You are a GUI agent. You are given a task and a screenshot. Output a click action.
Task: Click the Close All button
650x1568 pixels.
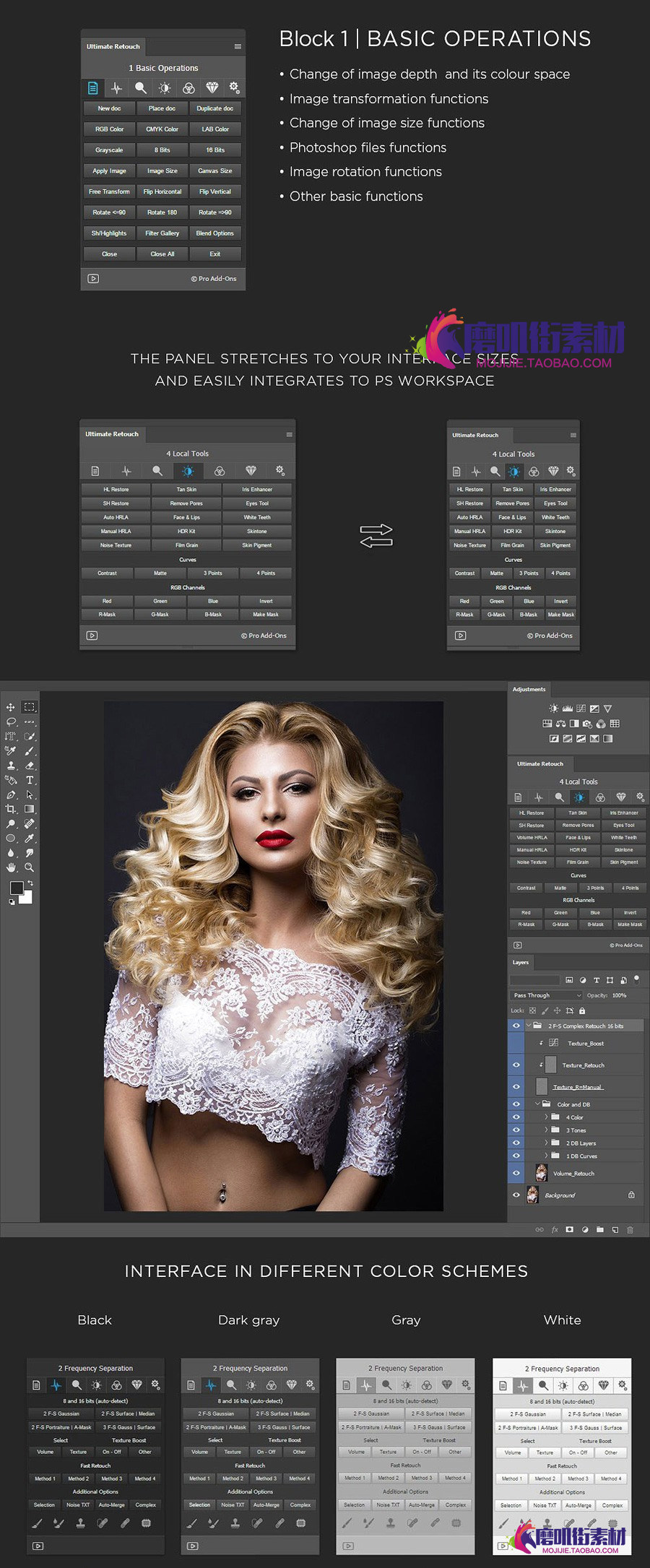162,254
